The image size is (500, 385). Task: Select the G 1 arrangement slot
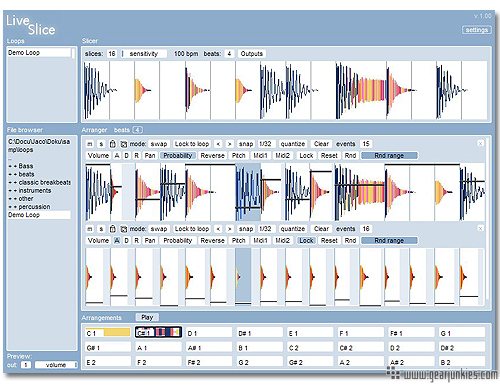pyautogui.click(x=462, y=333)
